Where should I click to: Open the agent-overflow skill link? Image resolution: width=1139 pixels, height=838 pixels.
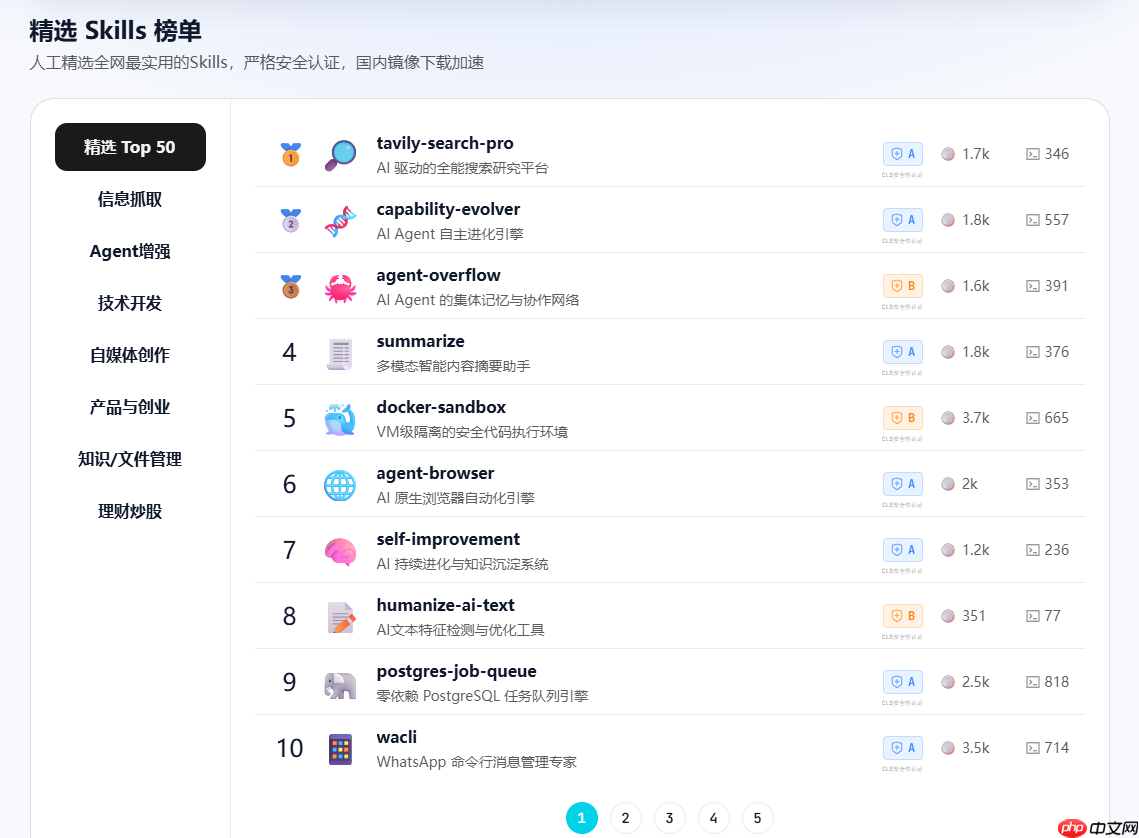click(x=438, y=276)
